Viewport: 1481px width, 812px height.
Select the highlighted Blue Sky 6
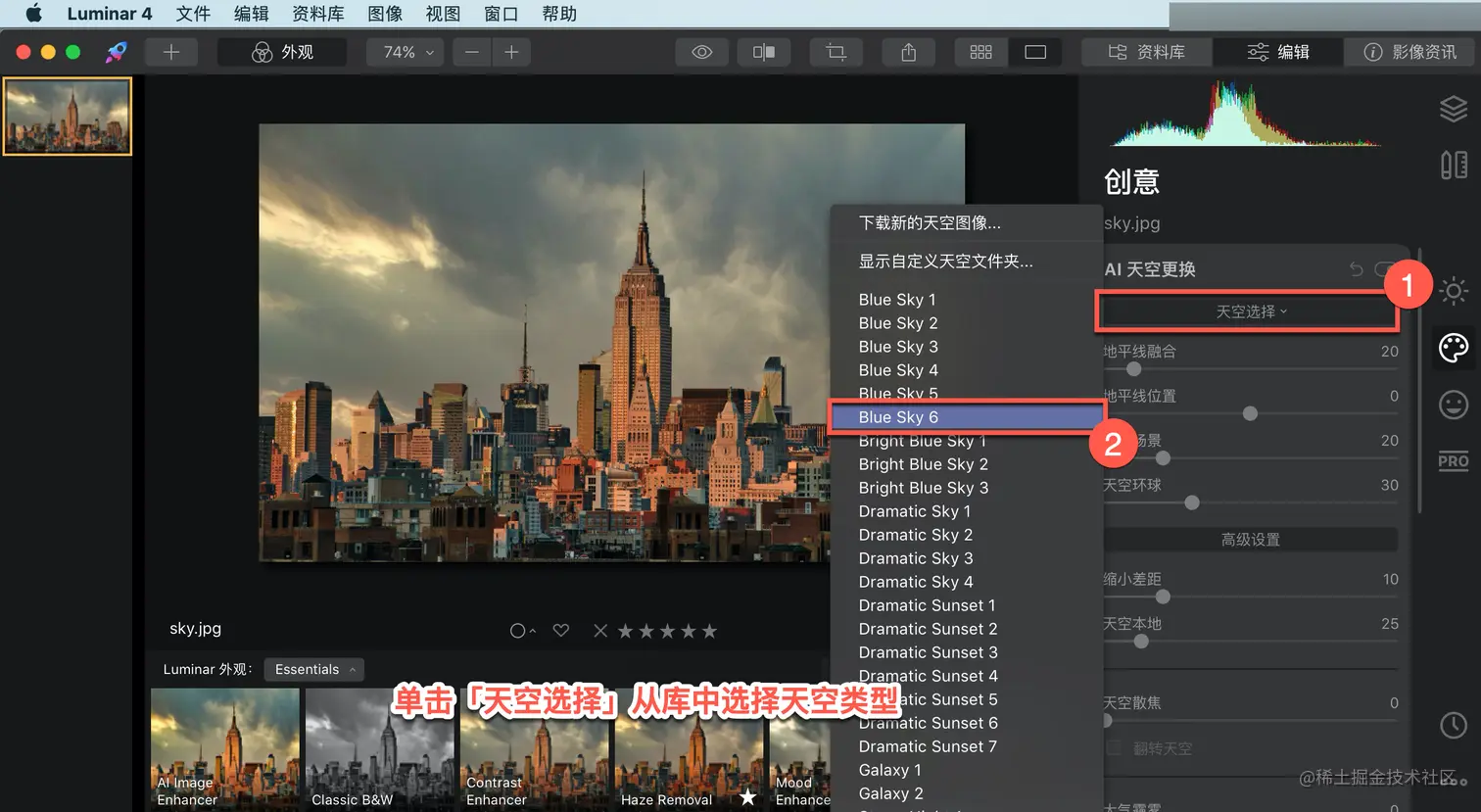(967, 417)
